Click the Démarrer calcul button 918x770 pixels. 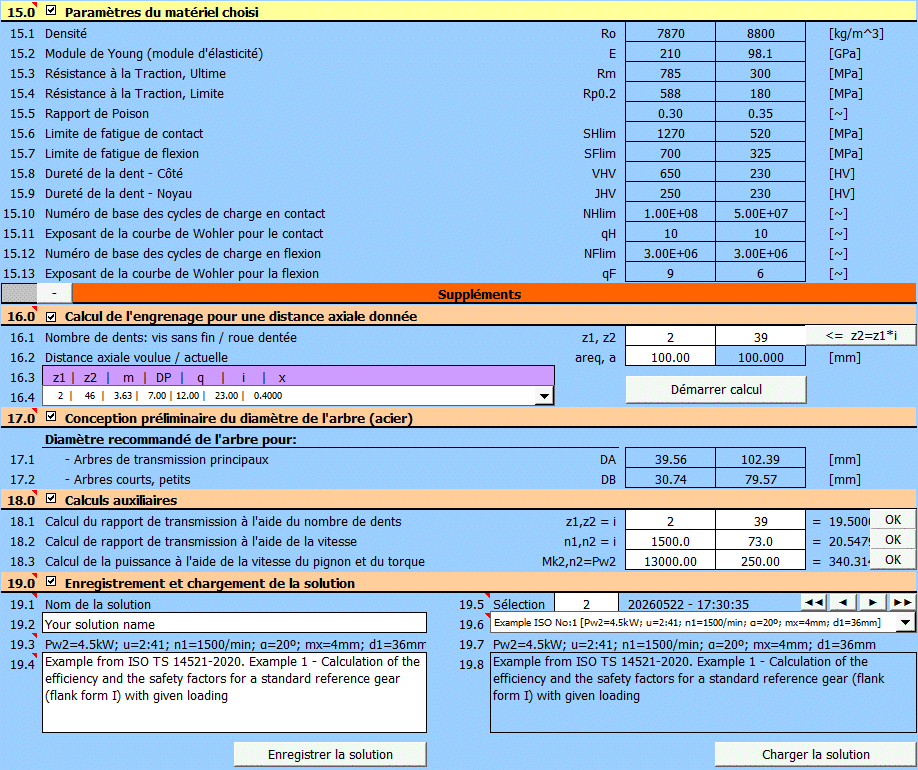point(716,389)
